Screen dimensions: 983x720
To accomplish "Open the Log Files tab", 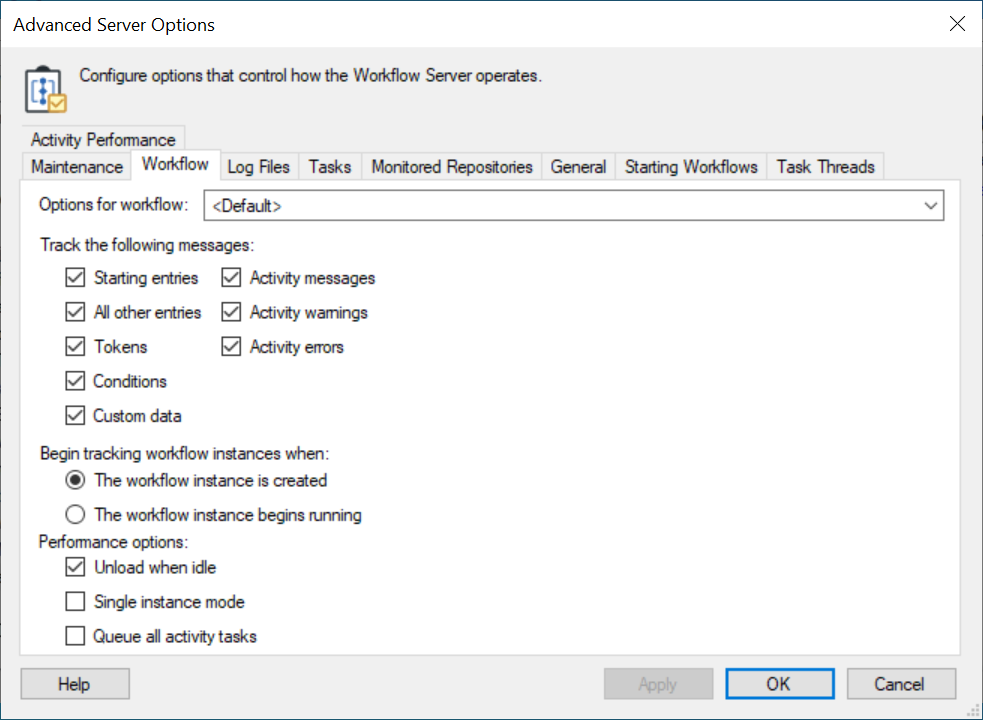I will pyautogui.click(x=258, y=167).
